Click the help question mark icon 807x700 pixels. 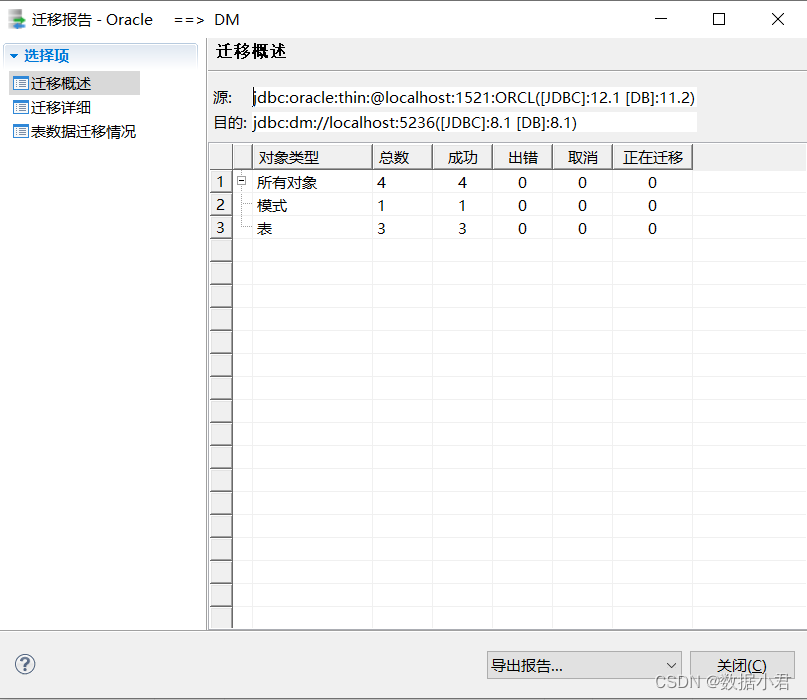click(25, 664)
